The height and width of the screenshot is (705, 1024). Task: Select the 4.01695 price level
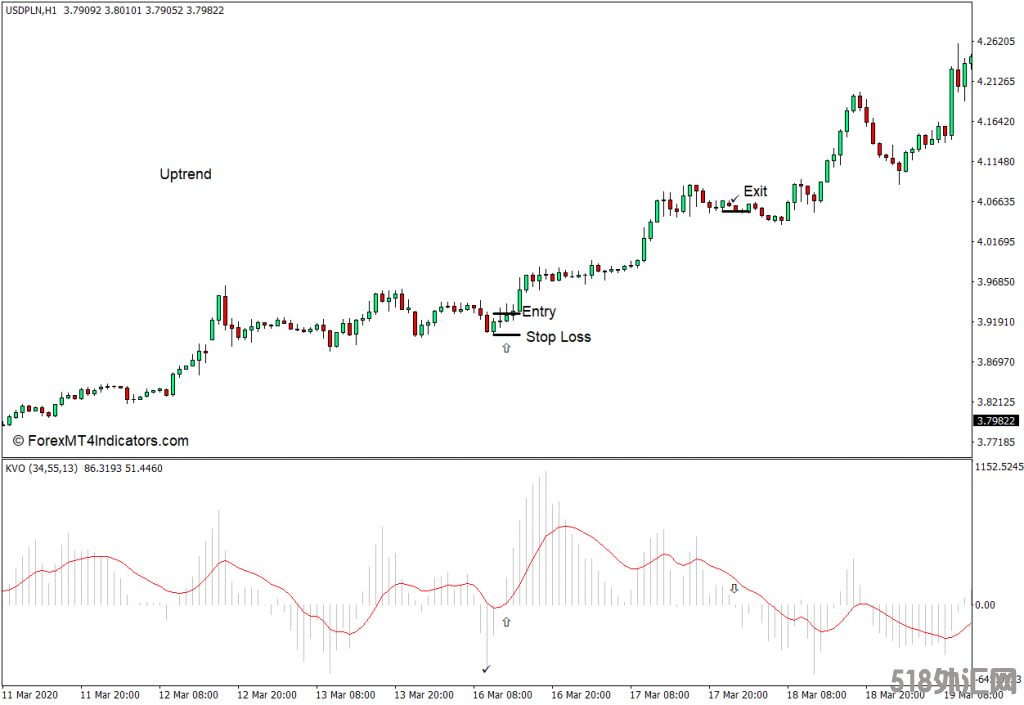pos(996,242)
